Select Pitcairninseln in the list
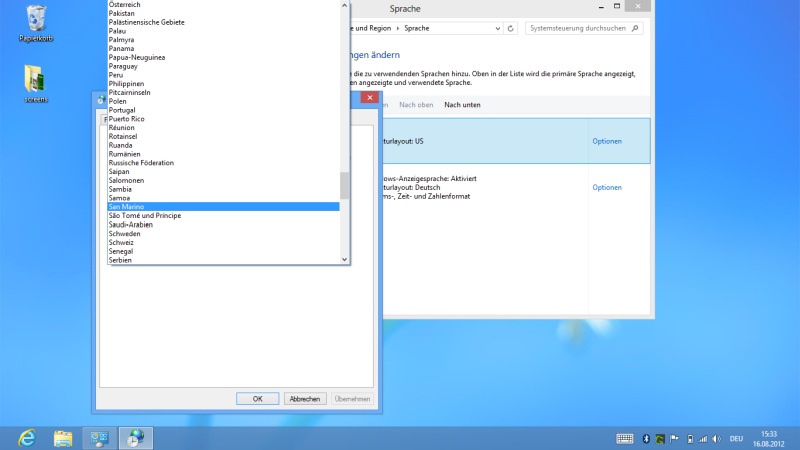This screenshot has width=800, height=450. (x=223, y=92)
